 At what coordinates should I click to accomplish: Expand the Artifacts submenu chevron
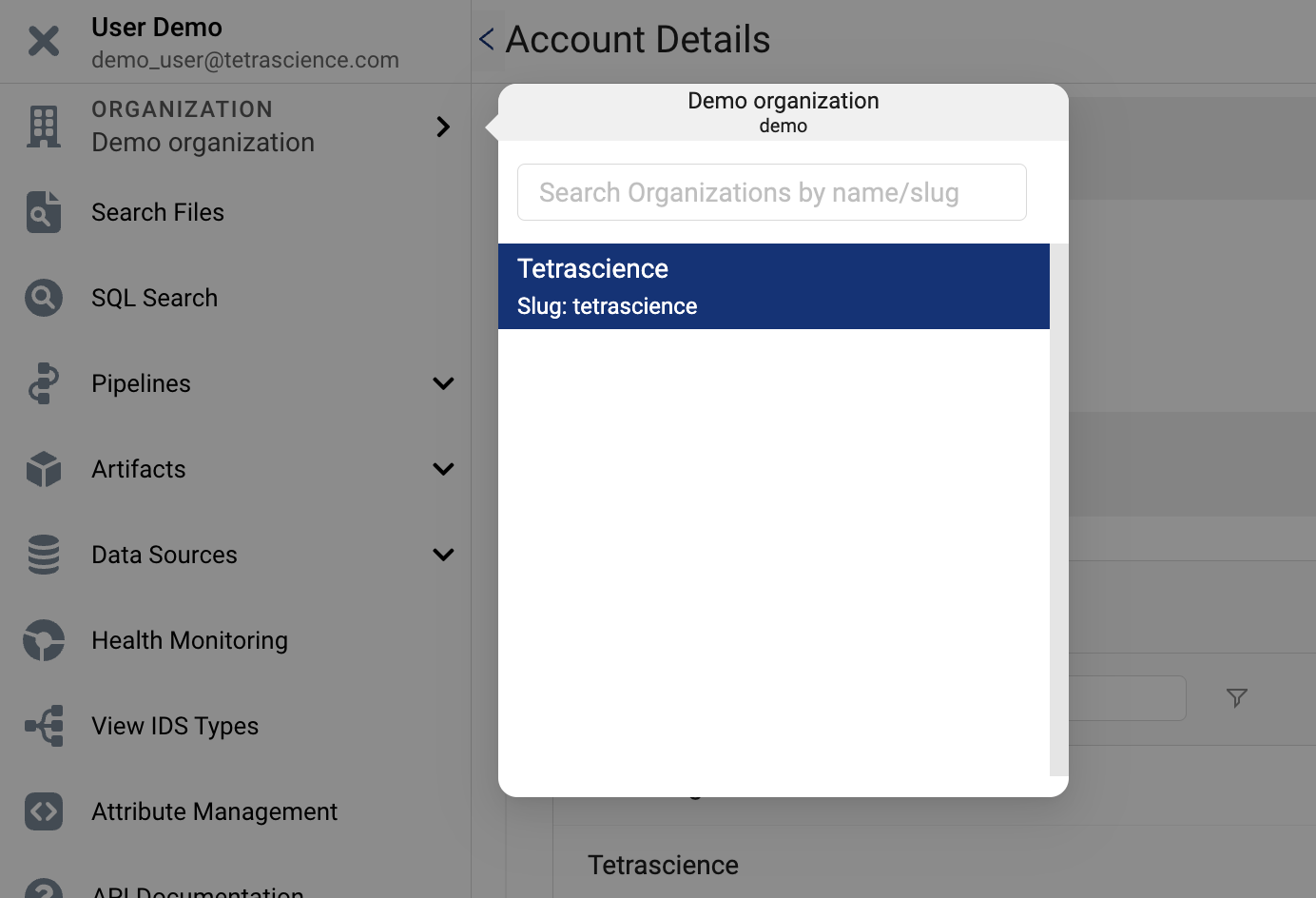(443, 469)
